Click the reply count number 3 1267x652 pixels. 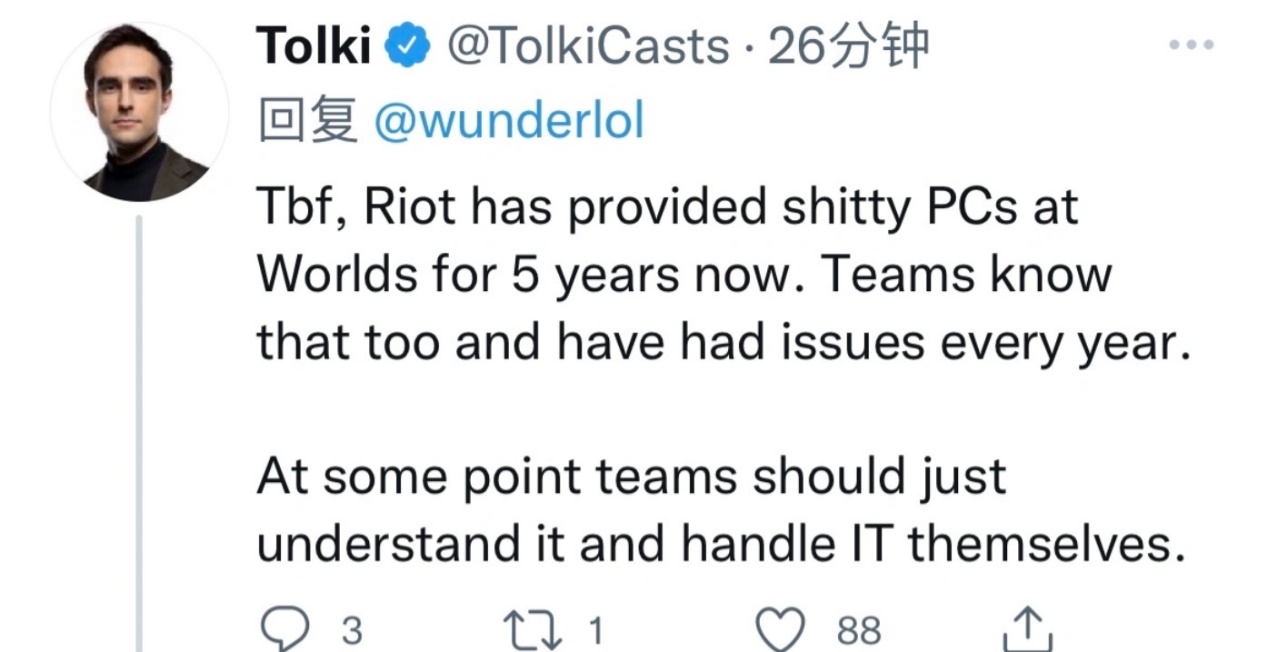point(351,631)
